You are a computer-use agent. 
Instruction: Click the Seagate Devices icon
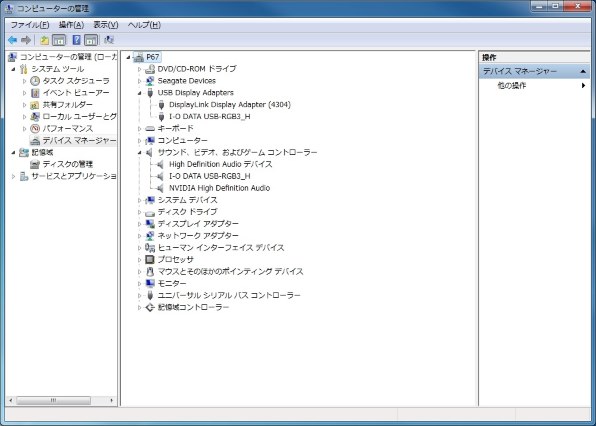(150, 81)
